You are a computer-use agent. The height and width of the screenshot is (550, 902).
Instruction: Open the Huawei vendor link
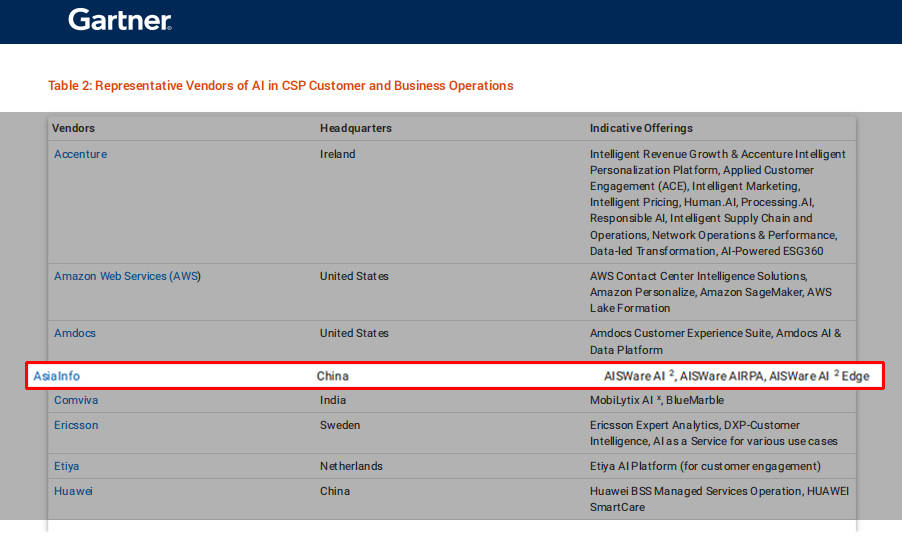point(74,491)
